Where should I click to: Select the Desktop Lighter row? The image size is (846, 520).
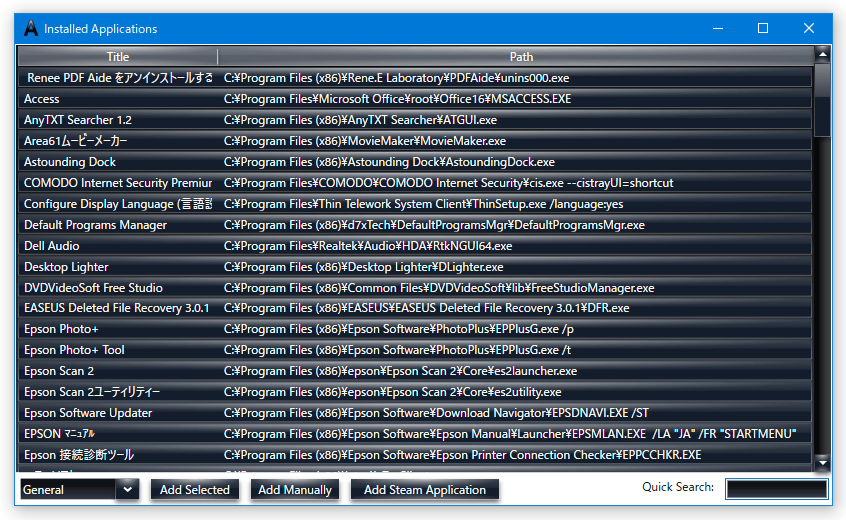coord(415,267)
